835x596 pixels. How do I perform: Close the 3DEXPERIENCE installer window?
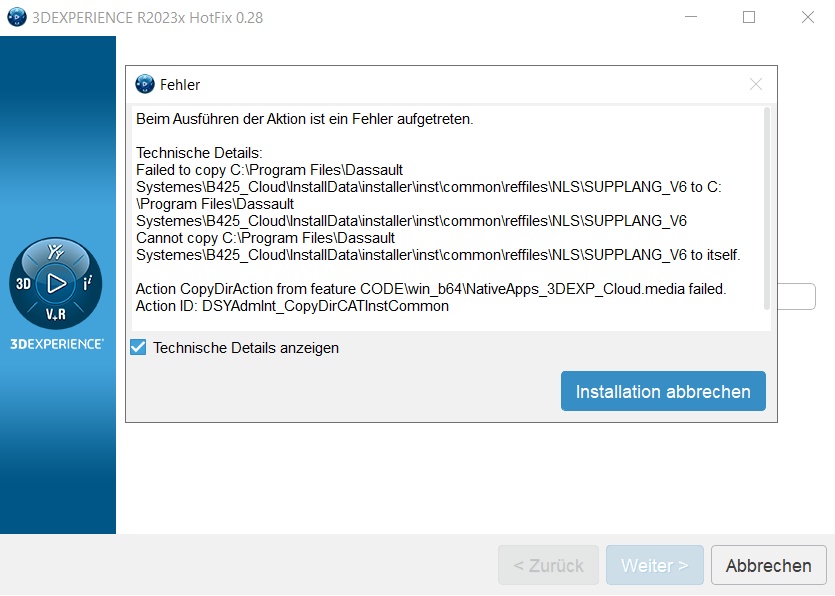pyautogui.click(x=808, y=17)
